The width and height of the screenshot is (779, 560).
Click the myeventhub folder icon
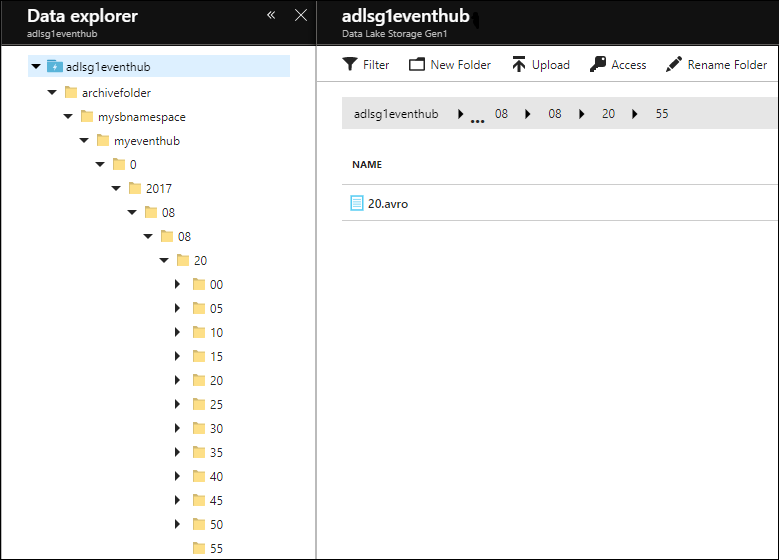(x=103, y=140)
